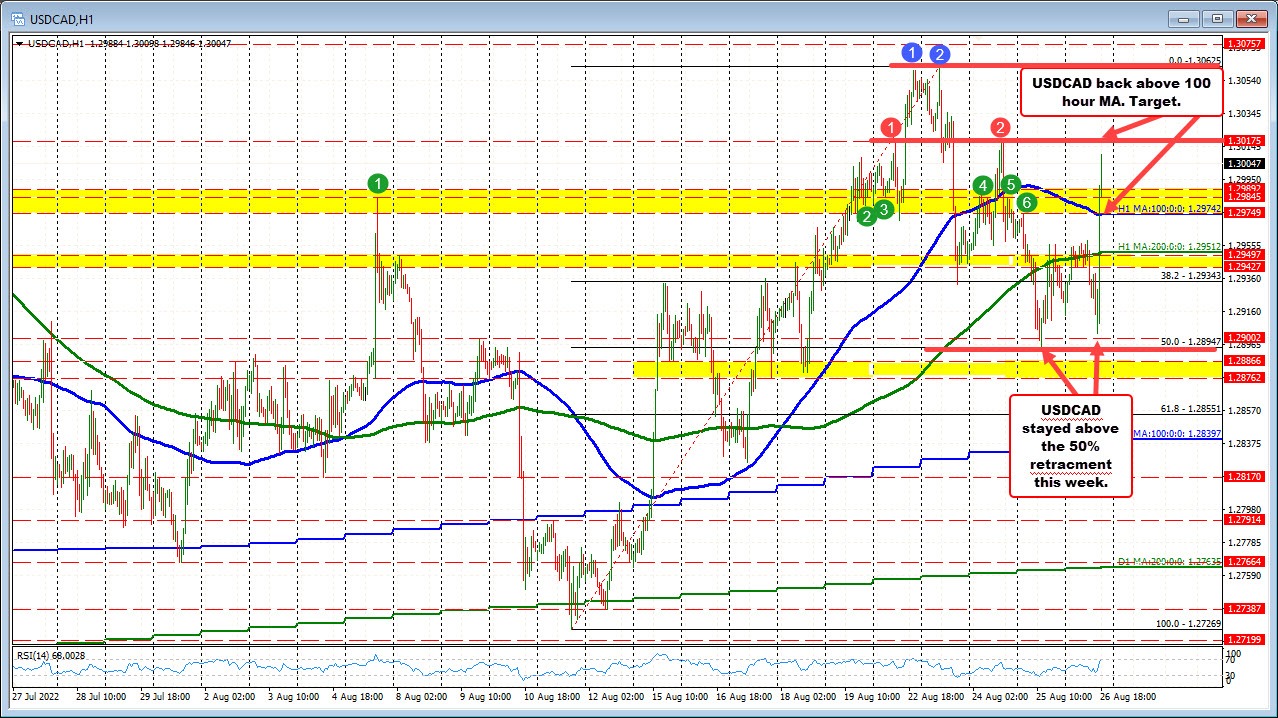Click green marker 5 on the blue moving average

1009,184
